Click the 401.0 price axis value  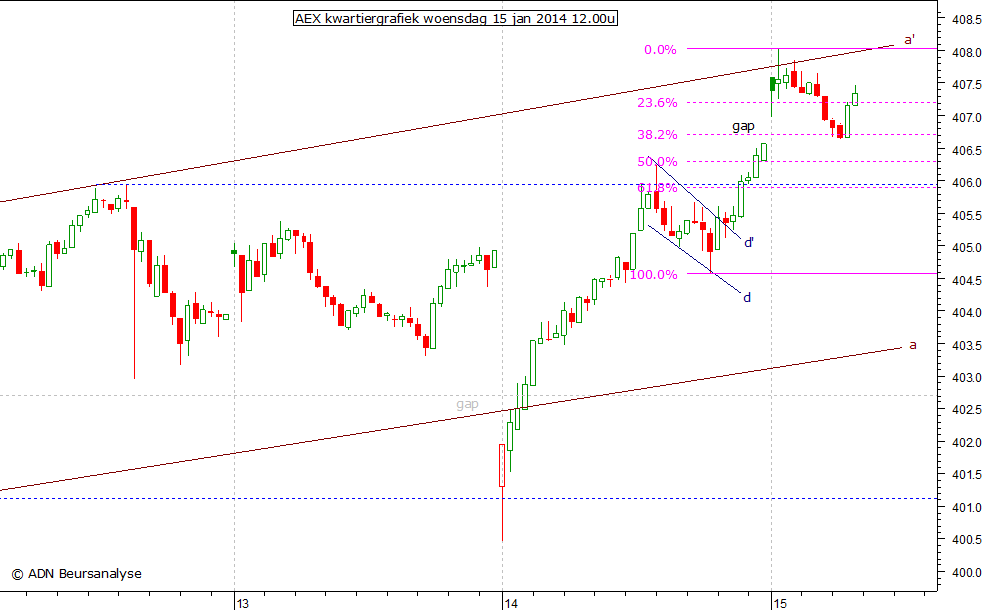[966, 508]
